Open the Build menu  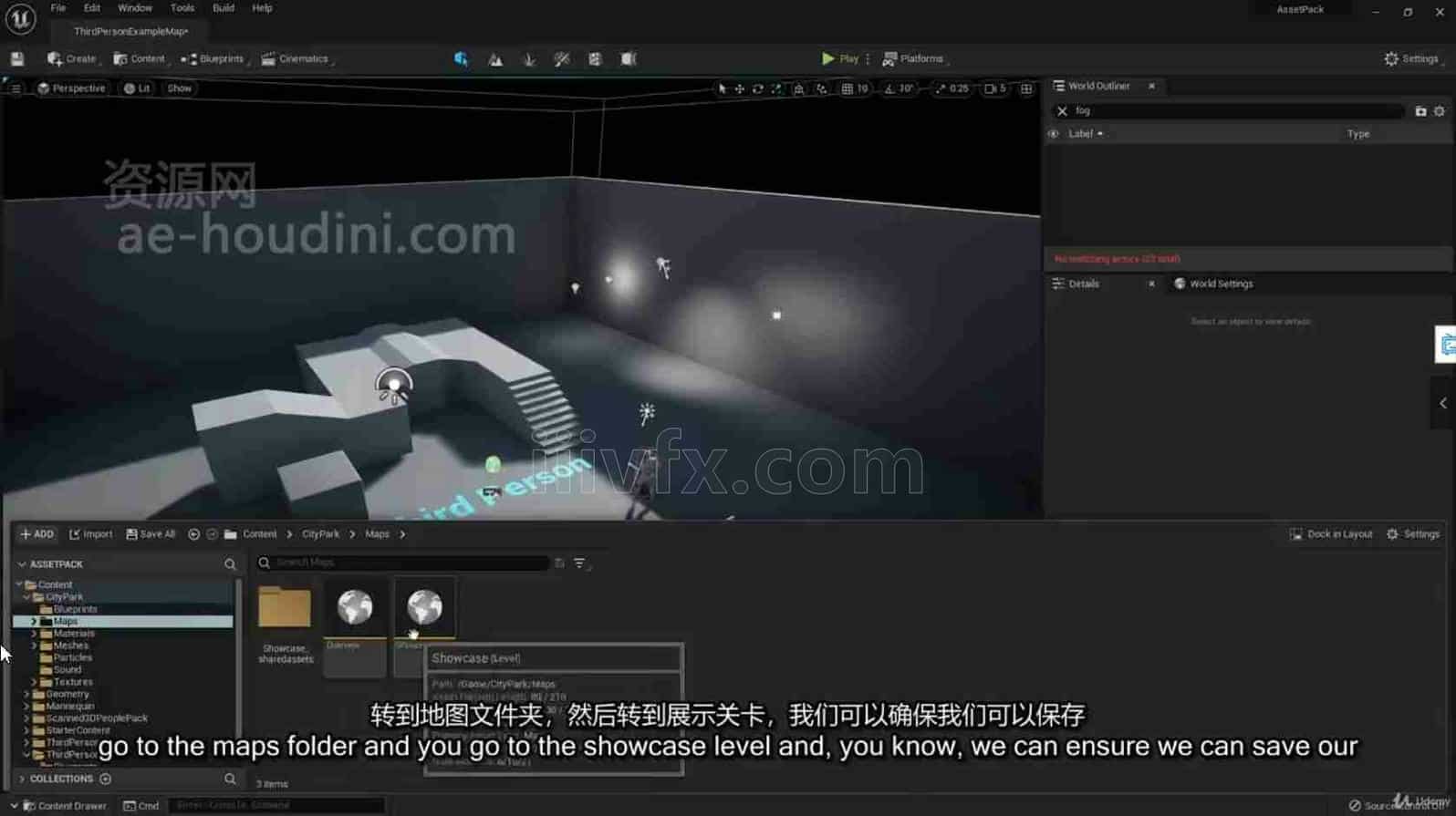pyautogui.click(x=224, y=8)
